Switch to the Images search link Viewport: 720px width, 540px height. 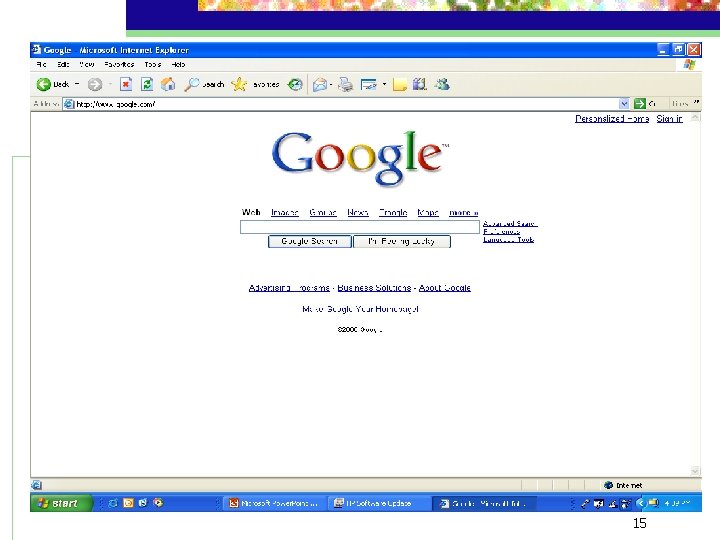click(285, 212)
